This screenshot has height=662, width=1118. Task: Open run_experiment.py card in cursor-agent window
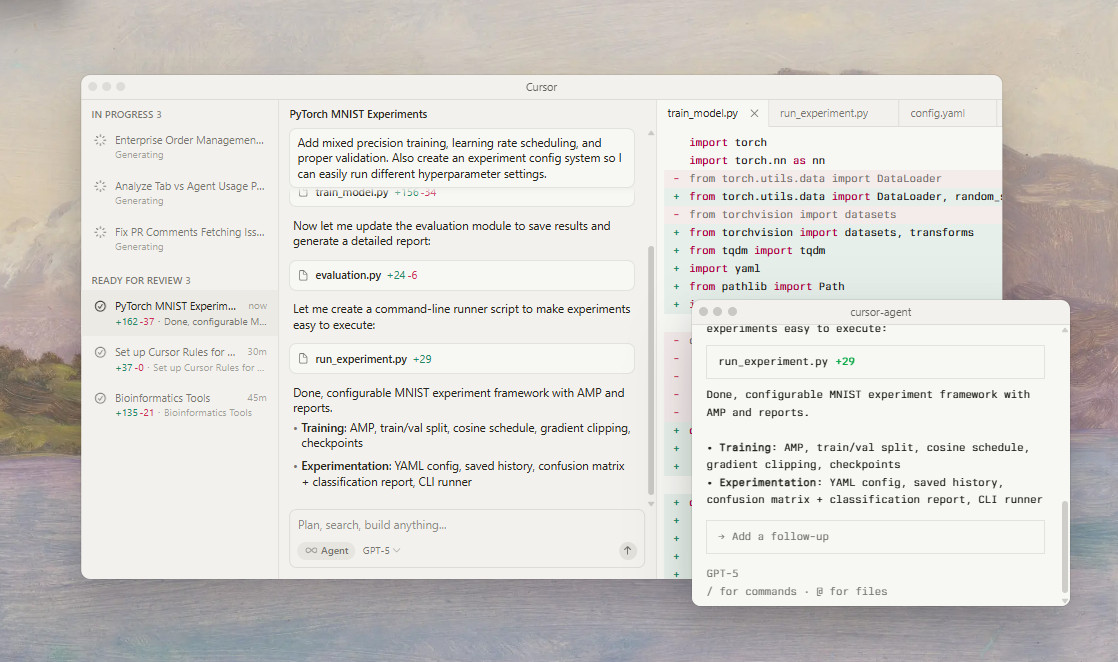[x=875, y=362]
